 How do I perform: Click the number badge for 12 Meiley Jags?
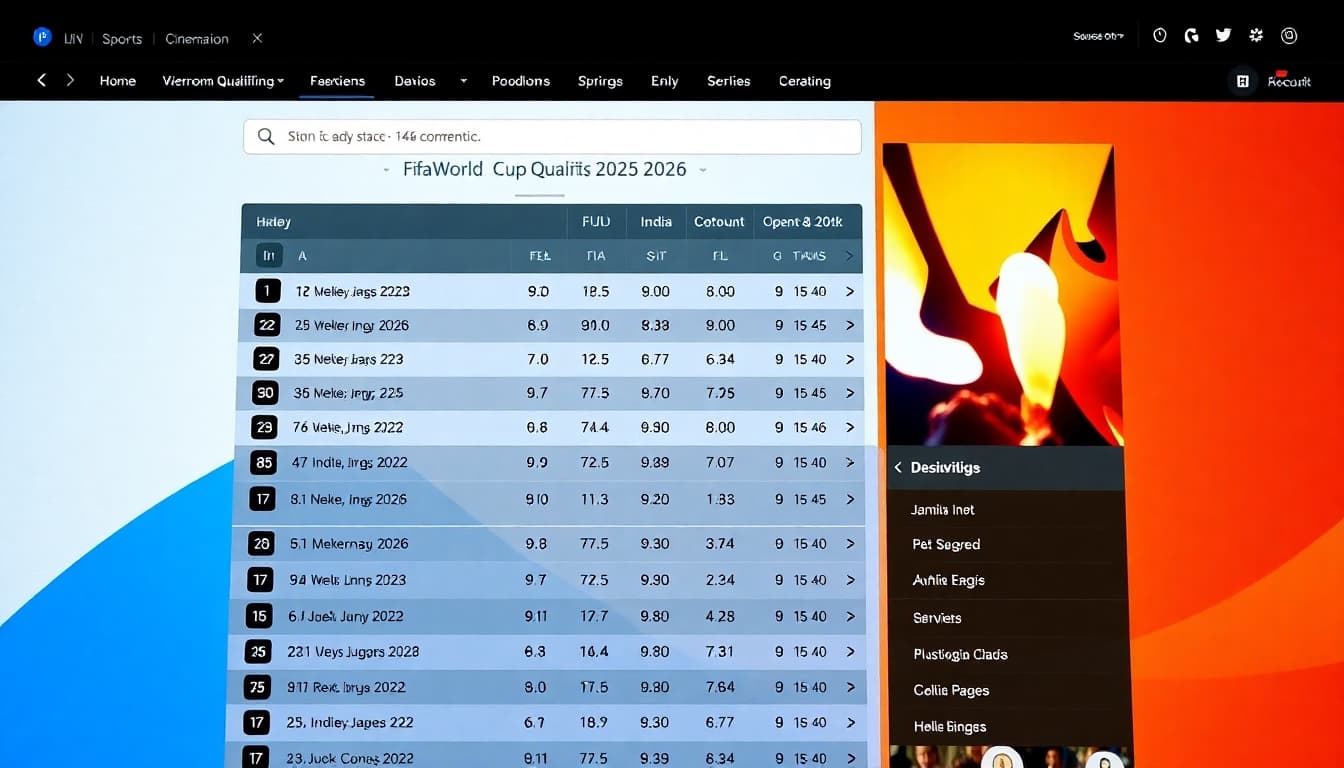click(x=267, y=291)
